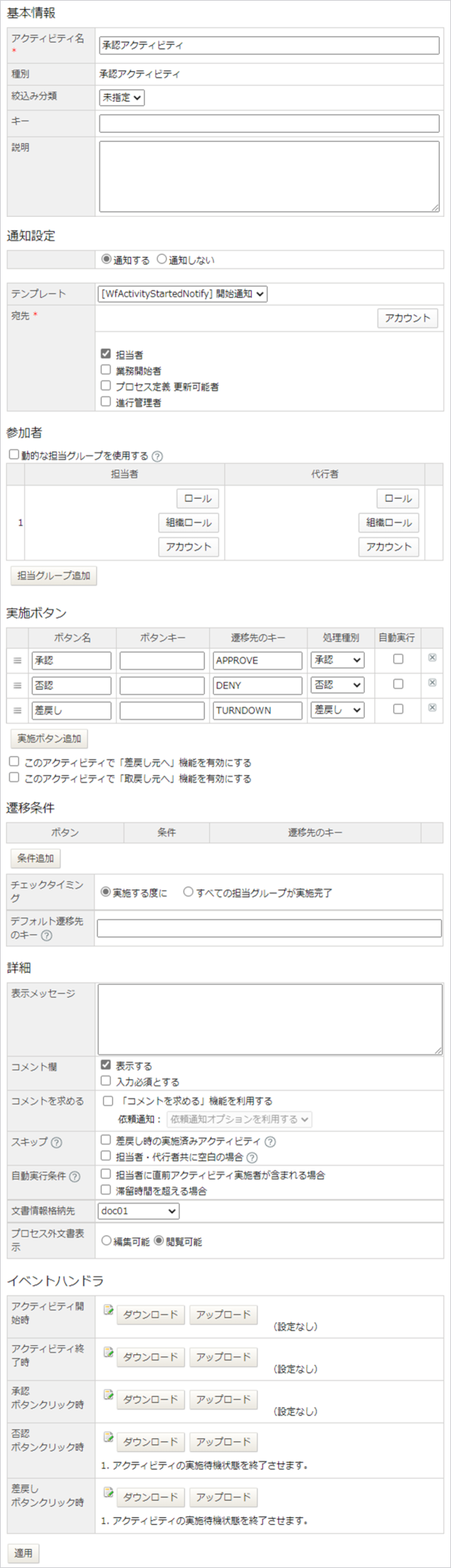Open the 絞込み分類 dropdown
Image resolution: width=451 pixels, height=1568 pixels.
pos(122,97)
